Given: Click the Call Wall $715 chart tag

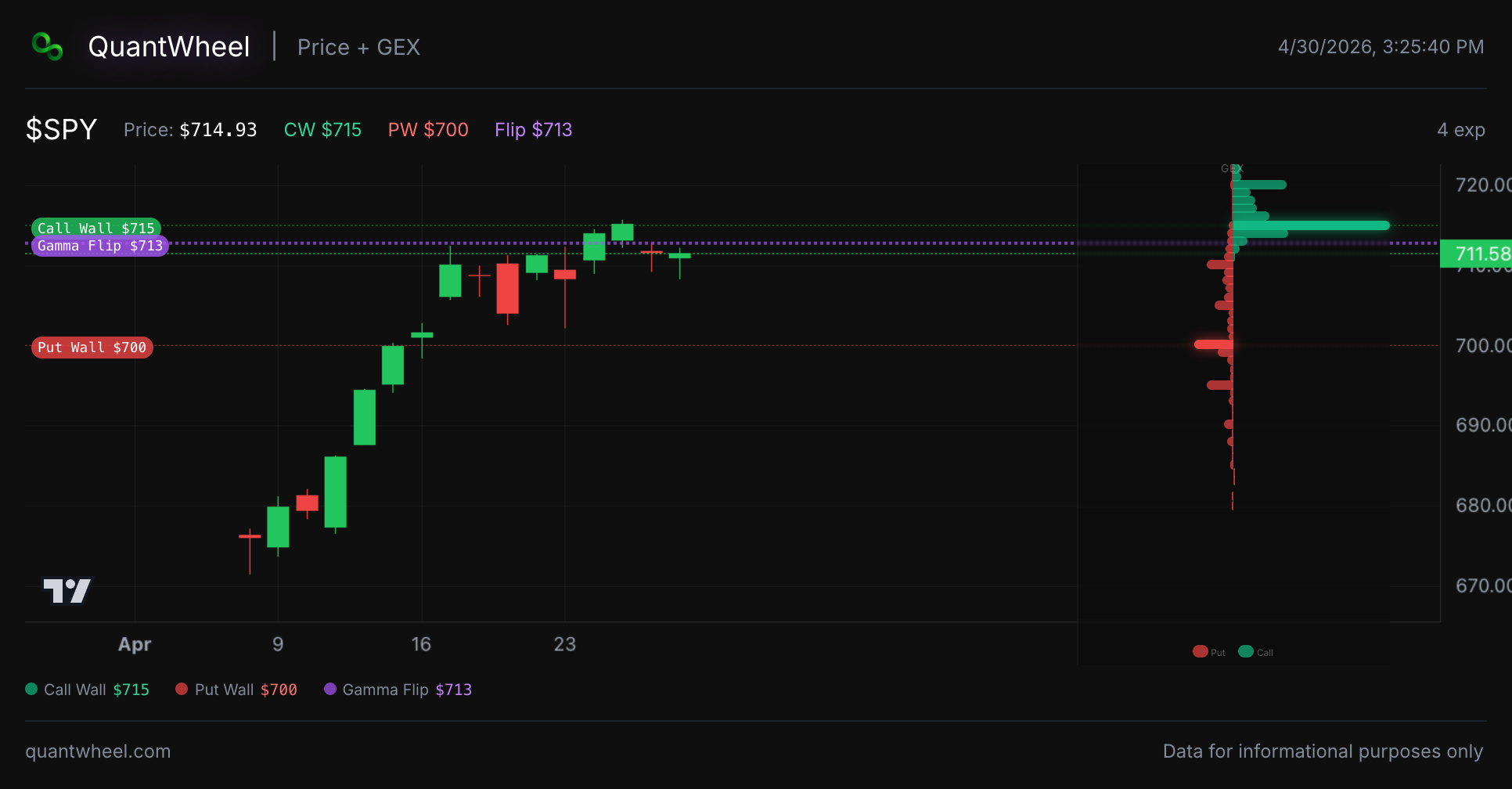Looking at the screenshot, I should click(x=96, y=228).
